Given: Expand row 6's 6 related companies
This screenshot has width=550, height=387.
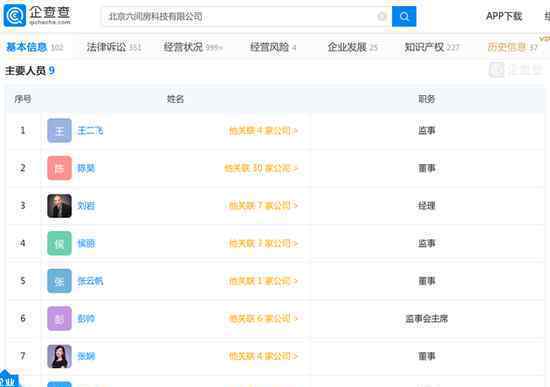Looking at the screenshot, I should click(x=263, y=319).
